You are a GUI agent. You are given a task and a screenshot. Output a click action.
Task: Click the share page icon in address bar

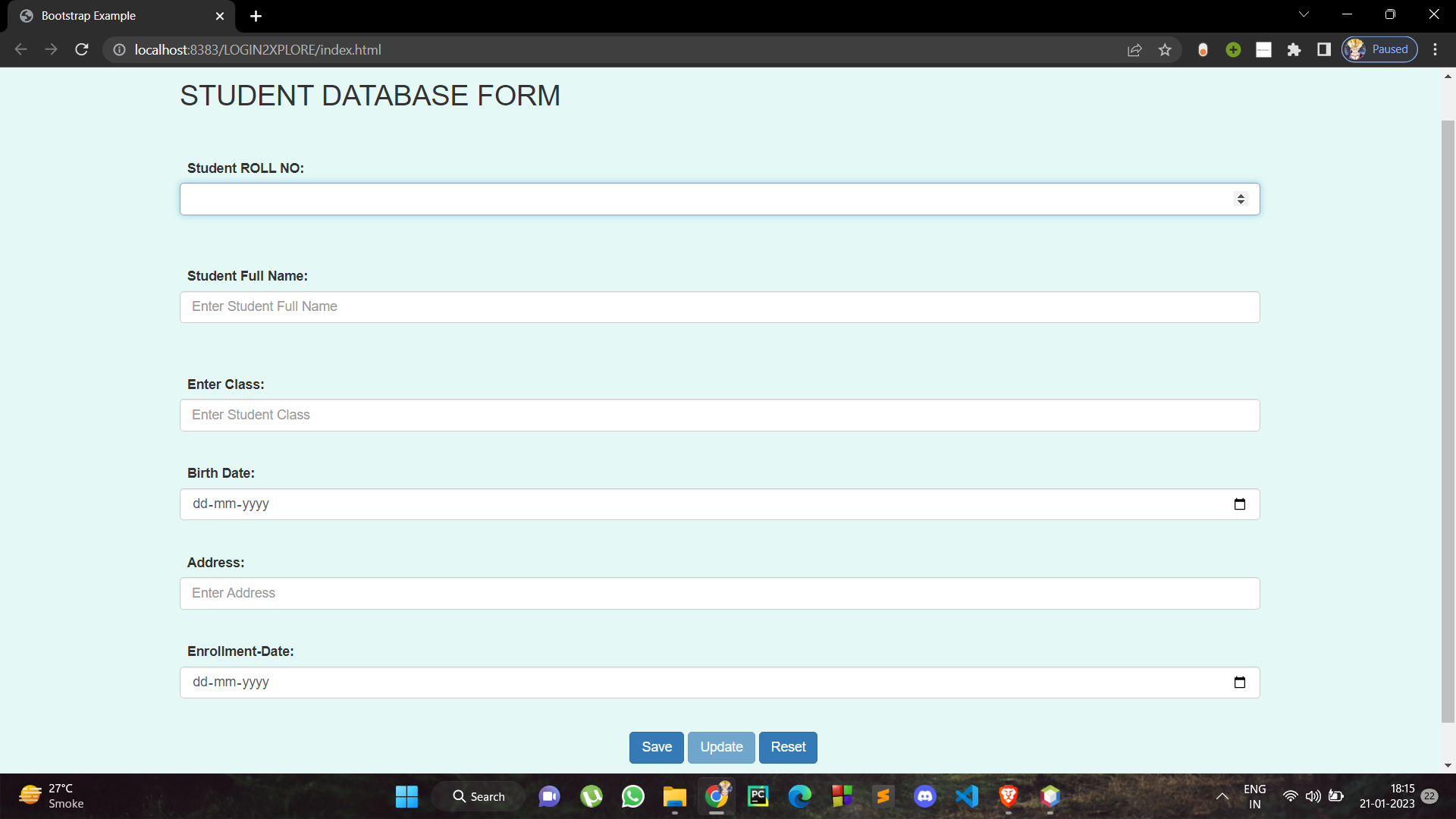pyautogui.click(x=1134, y=50)
